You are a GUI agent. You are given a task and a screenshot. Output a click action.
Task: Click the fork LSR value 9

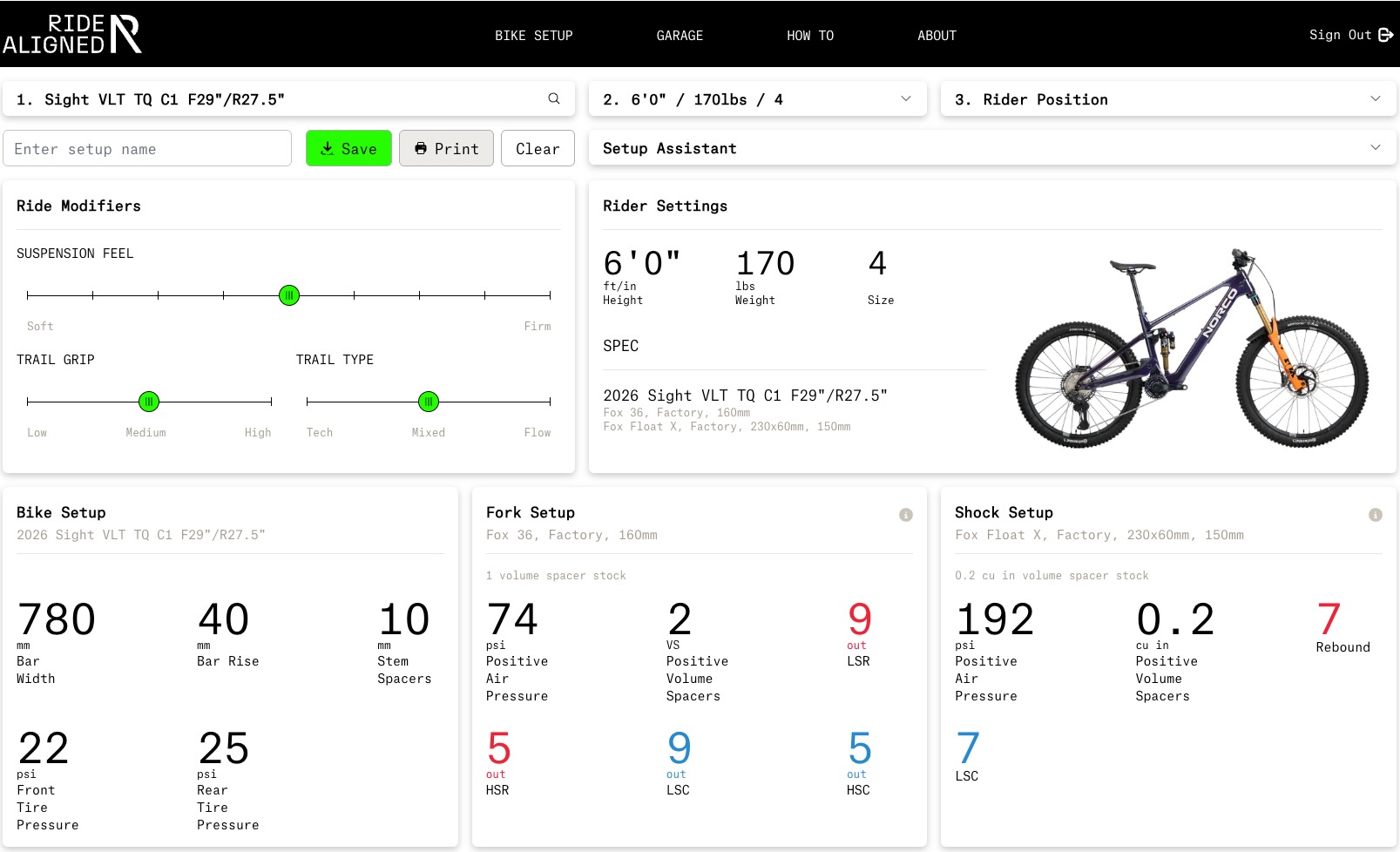tap(860, 619)
